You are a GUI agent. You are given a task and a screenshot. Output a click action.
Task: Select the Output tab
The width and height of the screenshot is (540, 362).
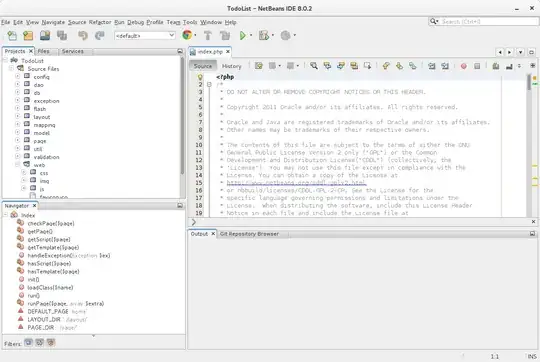pyautogui.click(x=199, y=234)
